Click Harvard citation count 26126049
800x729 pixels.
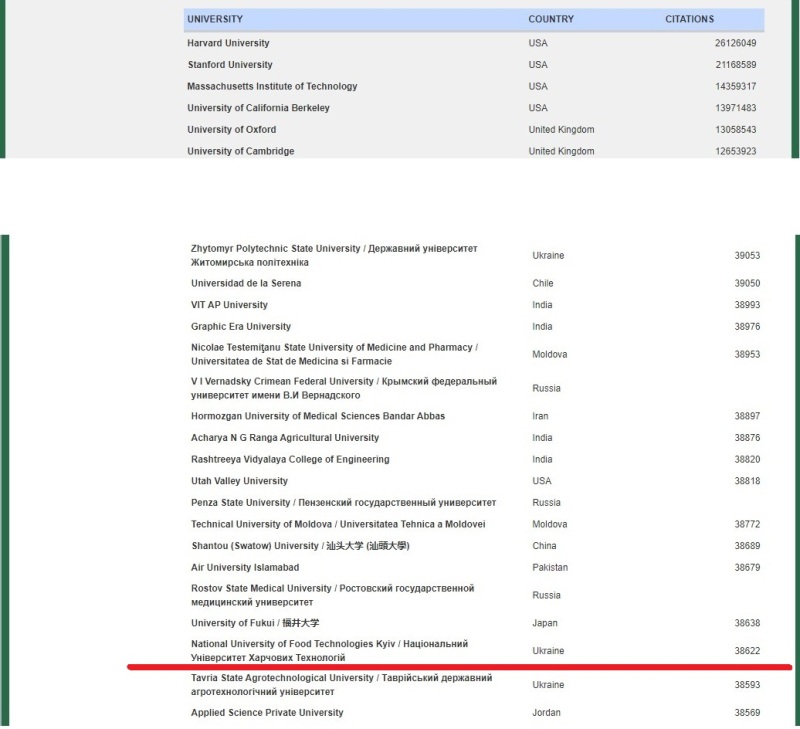(x=735, y=43)
